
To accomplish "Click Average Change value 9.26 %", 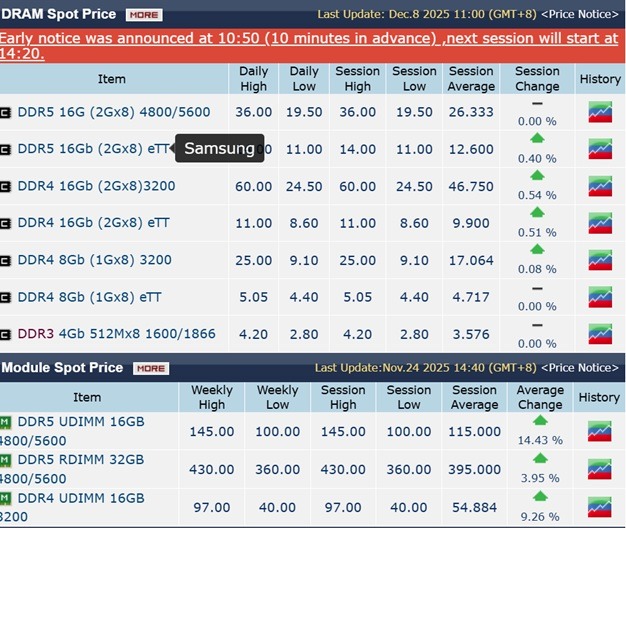I will tap(540, 517).
